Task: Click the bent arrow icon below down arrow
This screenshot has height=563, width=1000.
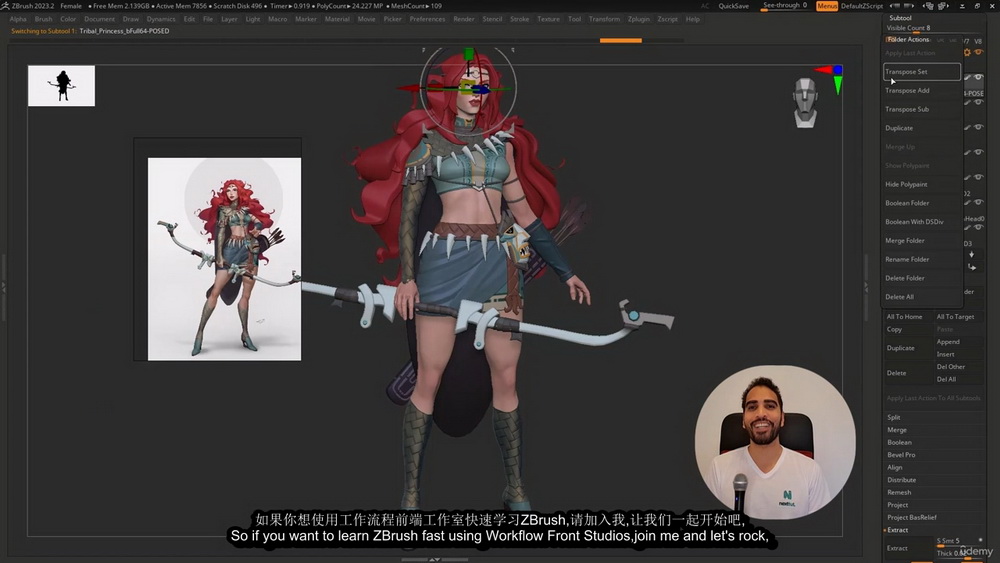Action: (x=972, y=267)
